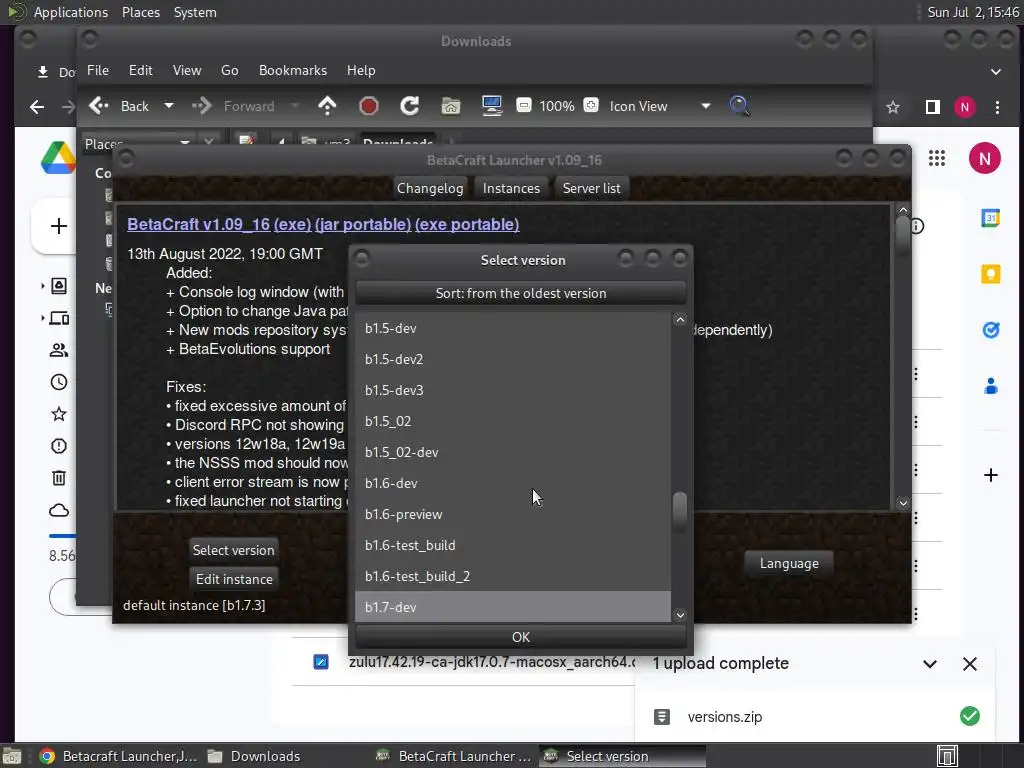Reload the Downloads folder
This screenshot has width=1024, height=768.
coord(409,106)
